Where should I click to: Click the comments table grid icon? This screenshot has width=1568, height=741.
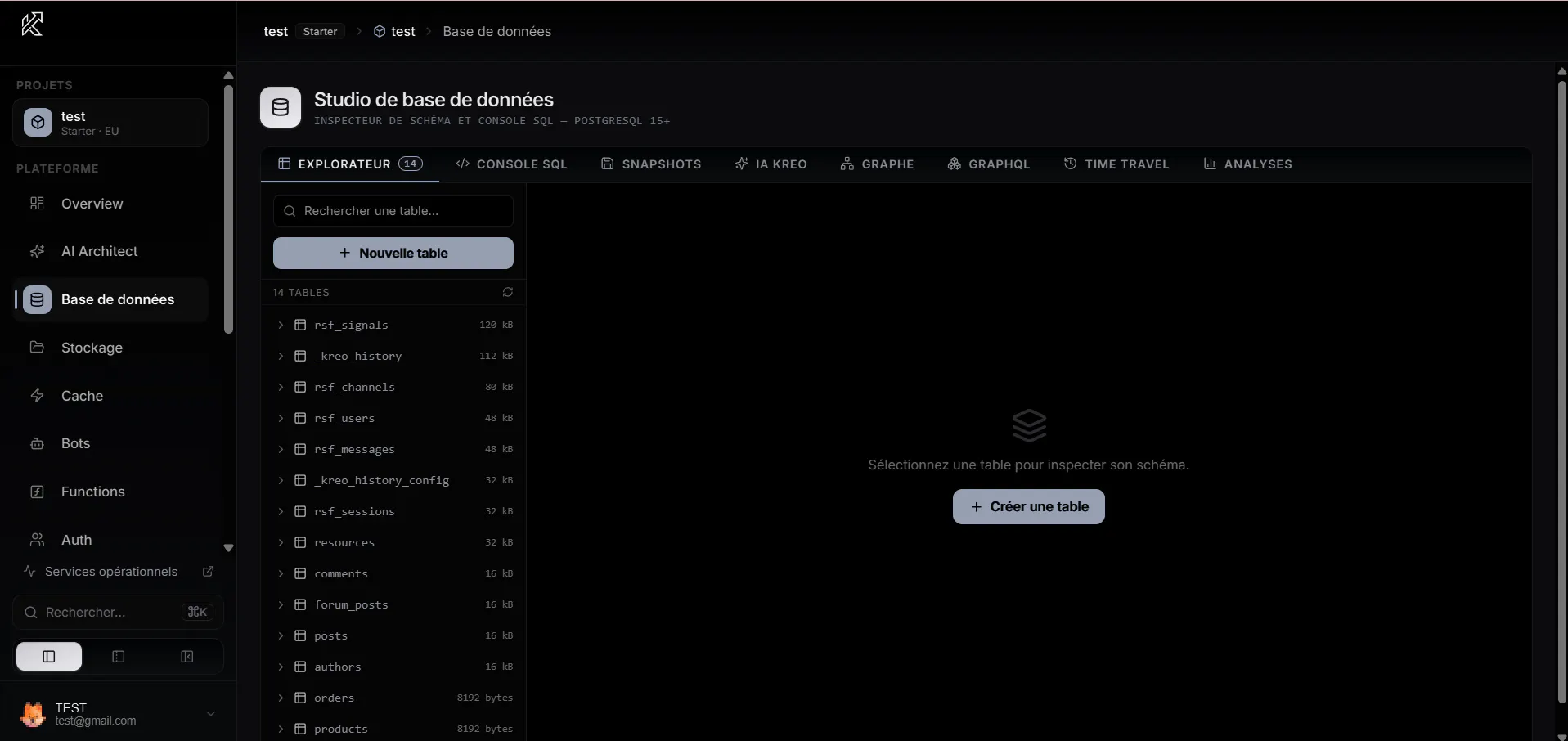[300, 573]
